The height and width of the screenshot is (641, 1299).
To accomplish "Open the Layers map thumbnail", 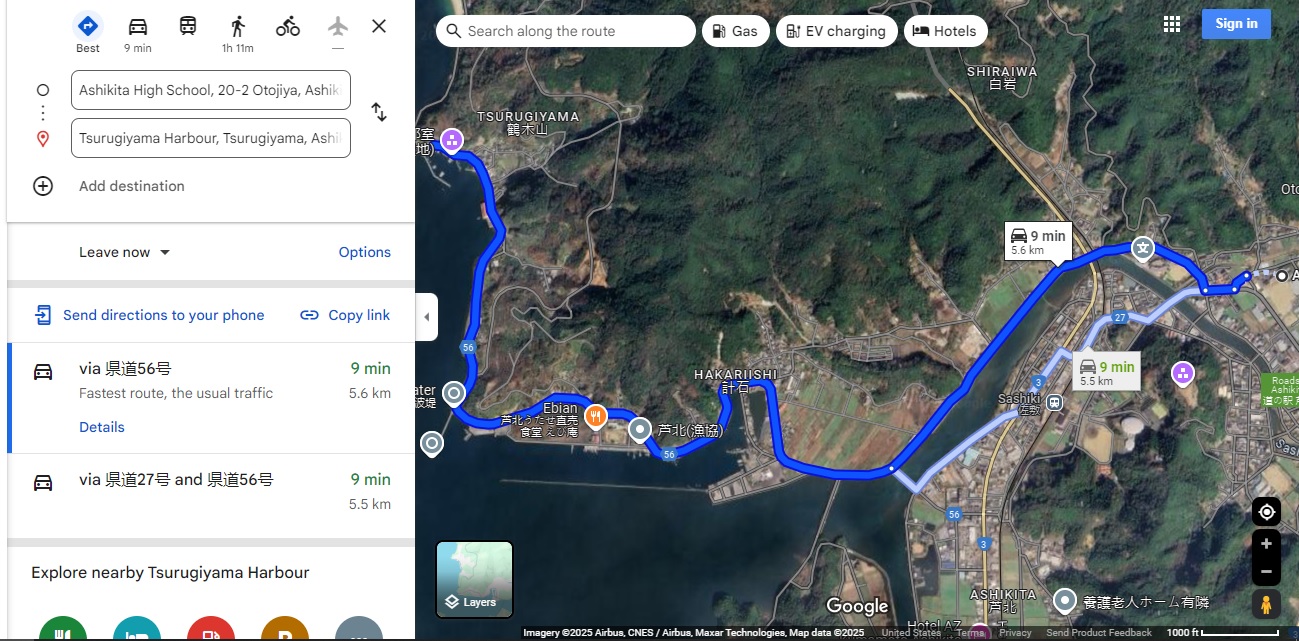I will tap(474, 580).
